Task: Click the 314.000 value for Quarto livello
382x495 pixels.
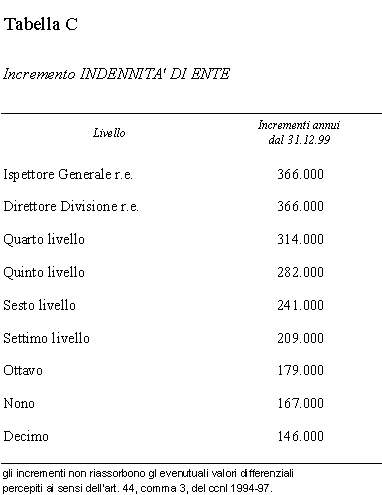Action: pyautogui.click(x=300, y=239)
